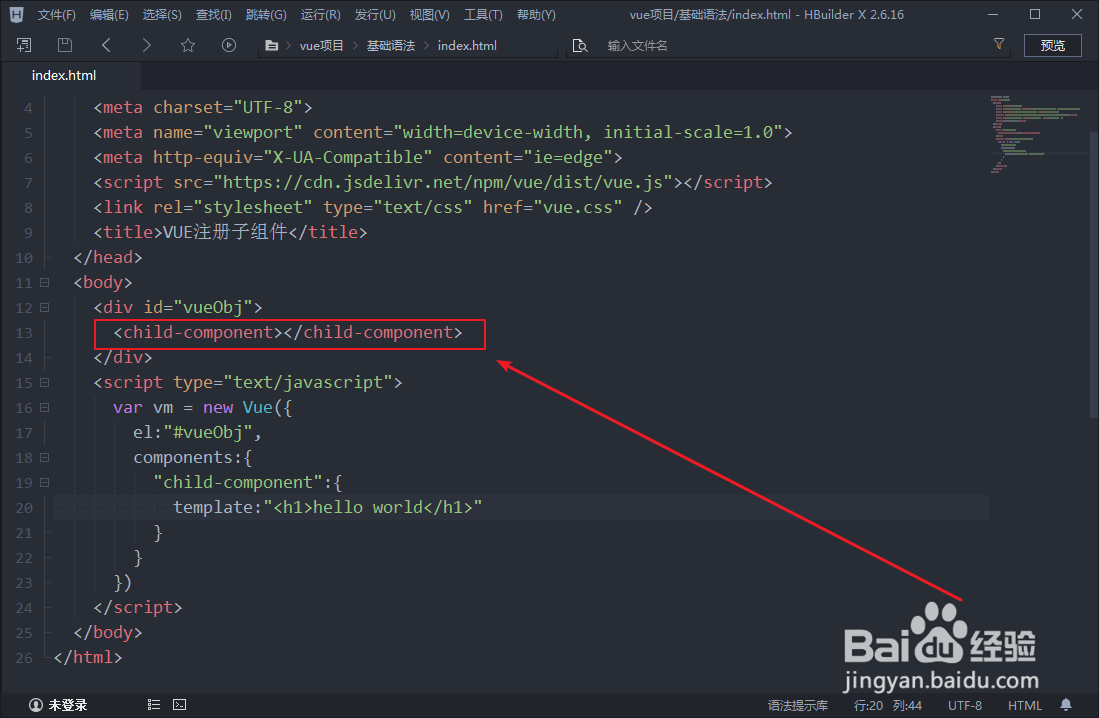Image resolution: width=1099 pixels, height=718 pixels.
Task: Click the file search icon
Action: (580, 46)
